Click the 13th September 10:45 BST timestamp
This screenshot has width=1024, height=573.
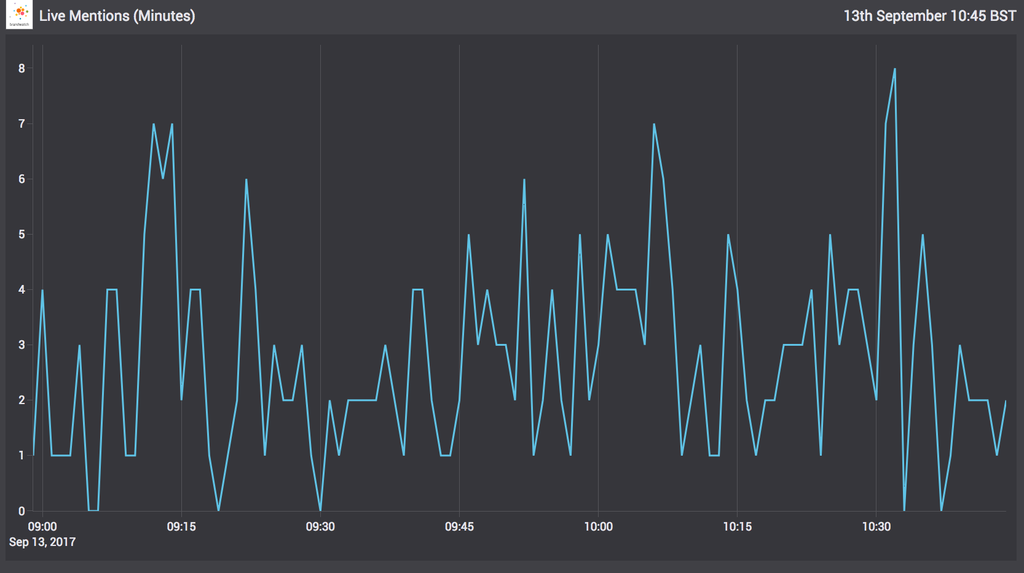tap(929, 16)
